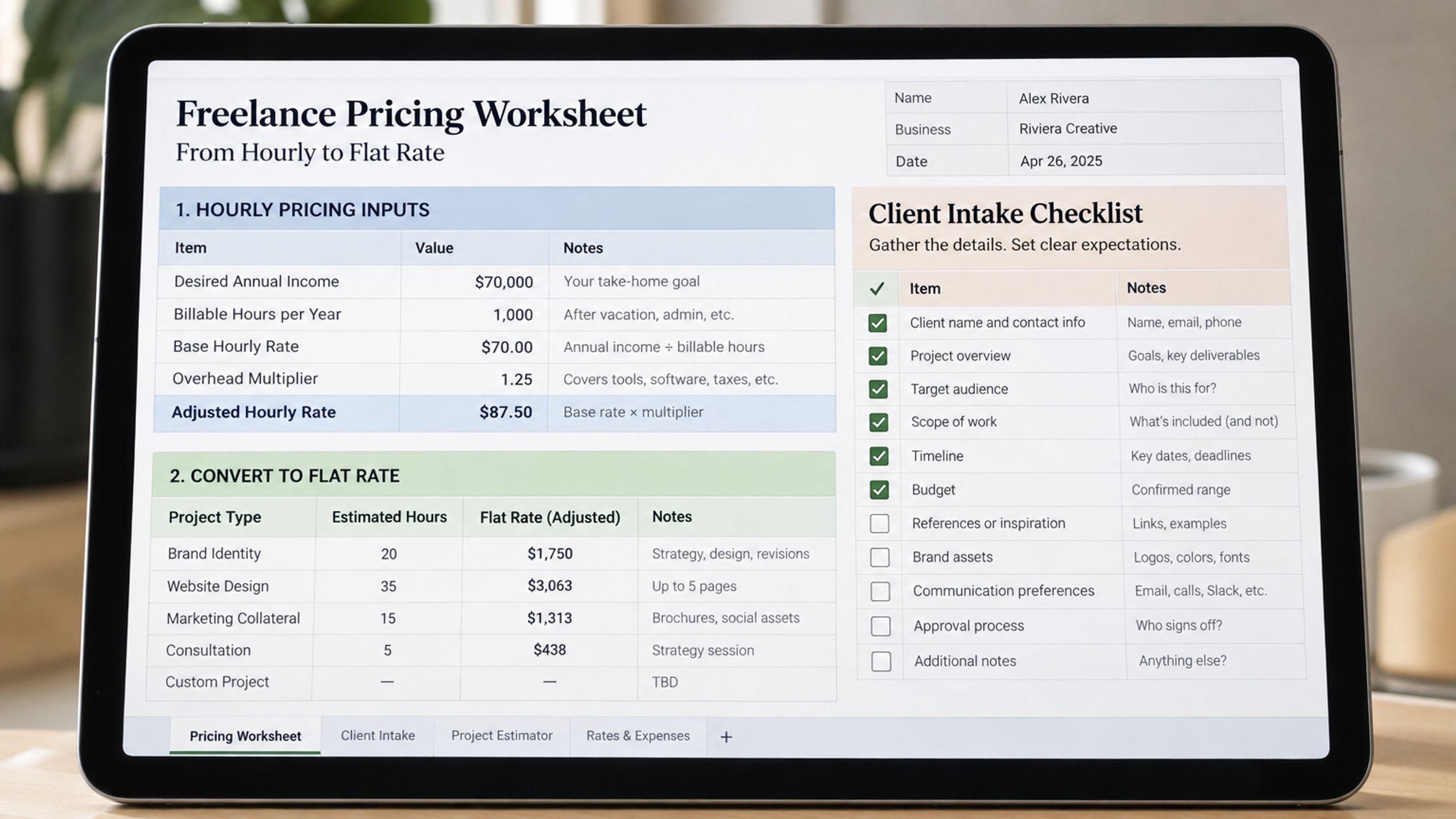Open the Project Estimator tab

click(502, 735)
